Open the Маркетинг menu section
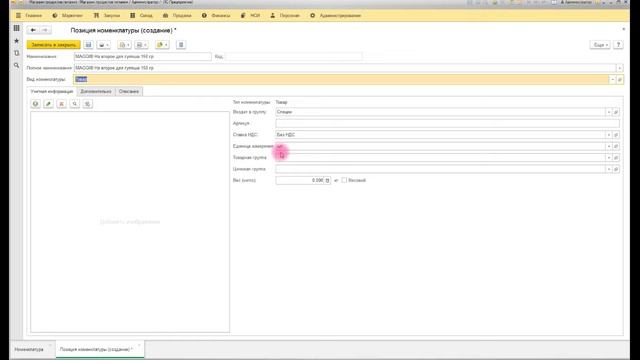The width and height of the screenshot is (640, 360). (68, 16)
